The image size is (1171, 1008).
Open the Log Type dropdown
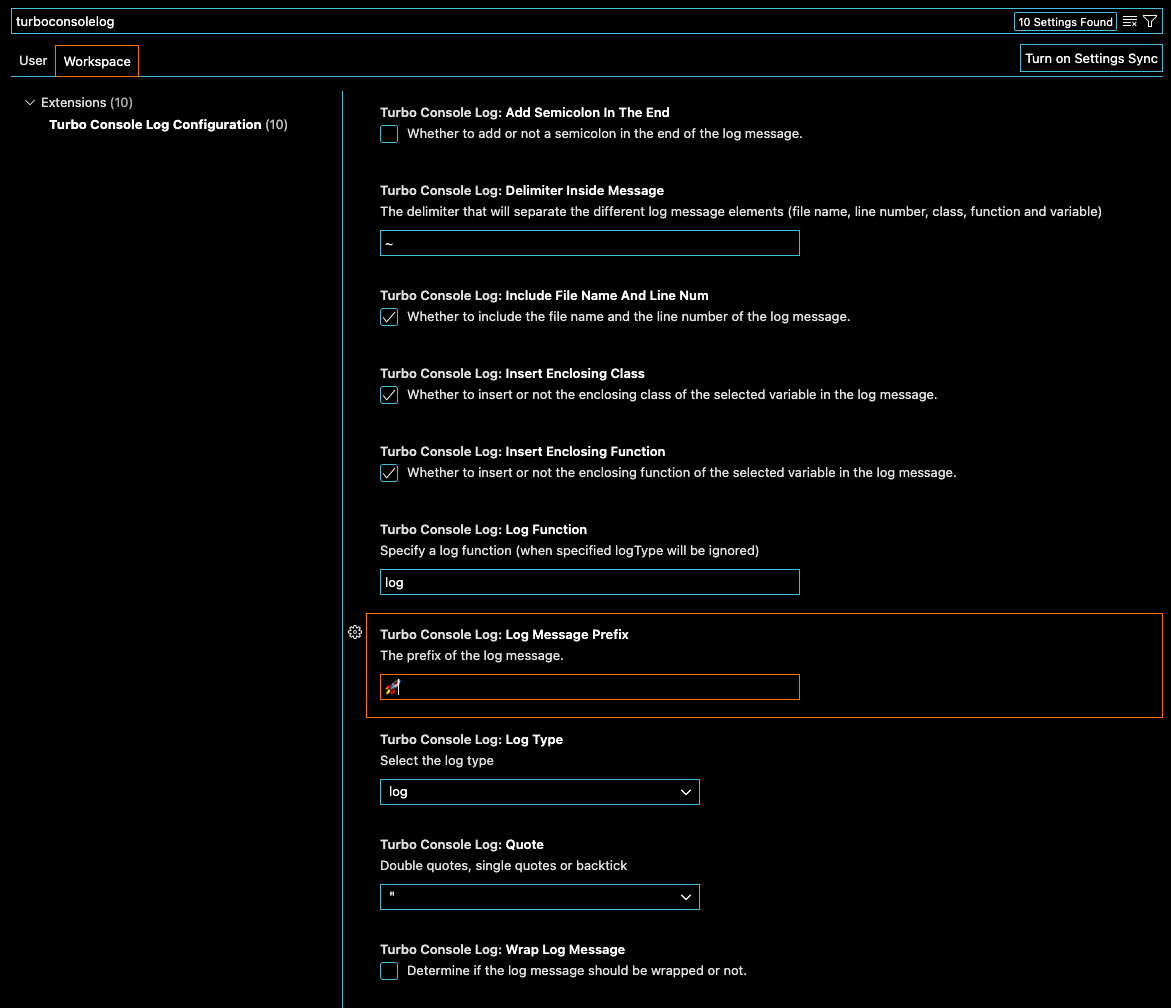tap(540, 792)
